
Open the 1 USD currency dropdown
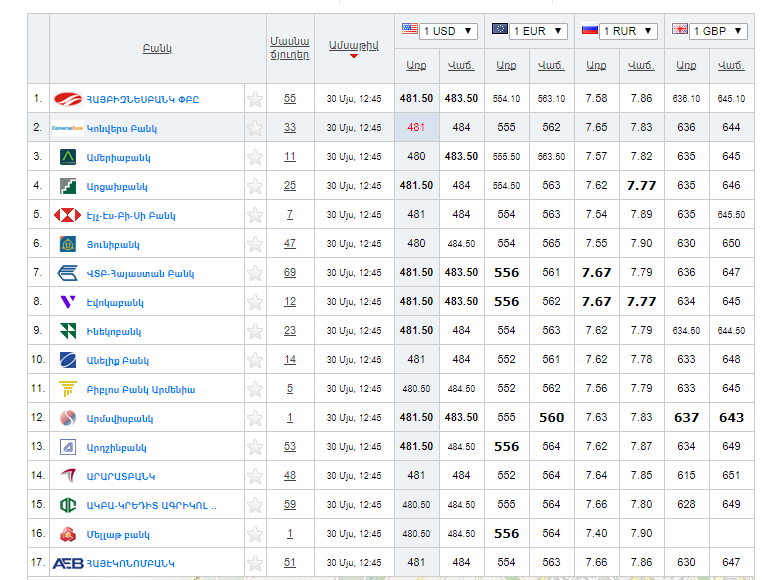[448, 31]
